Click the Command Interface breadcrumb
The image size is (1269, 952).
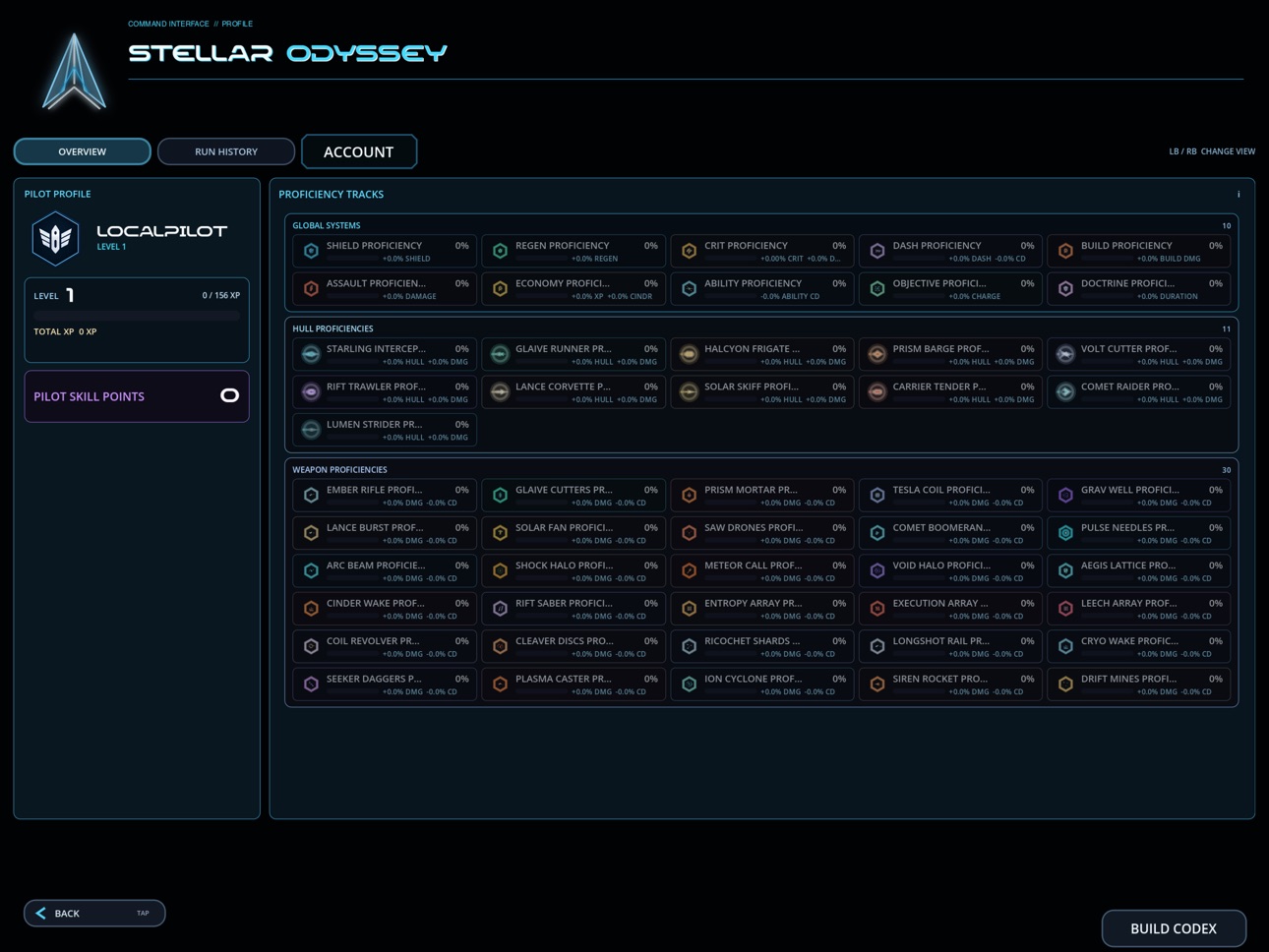coord(168,24)
